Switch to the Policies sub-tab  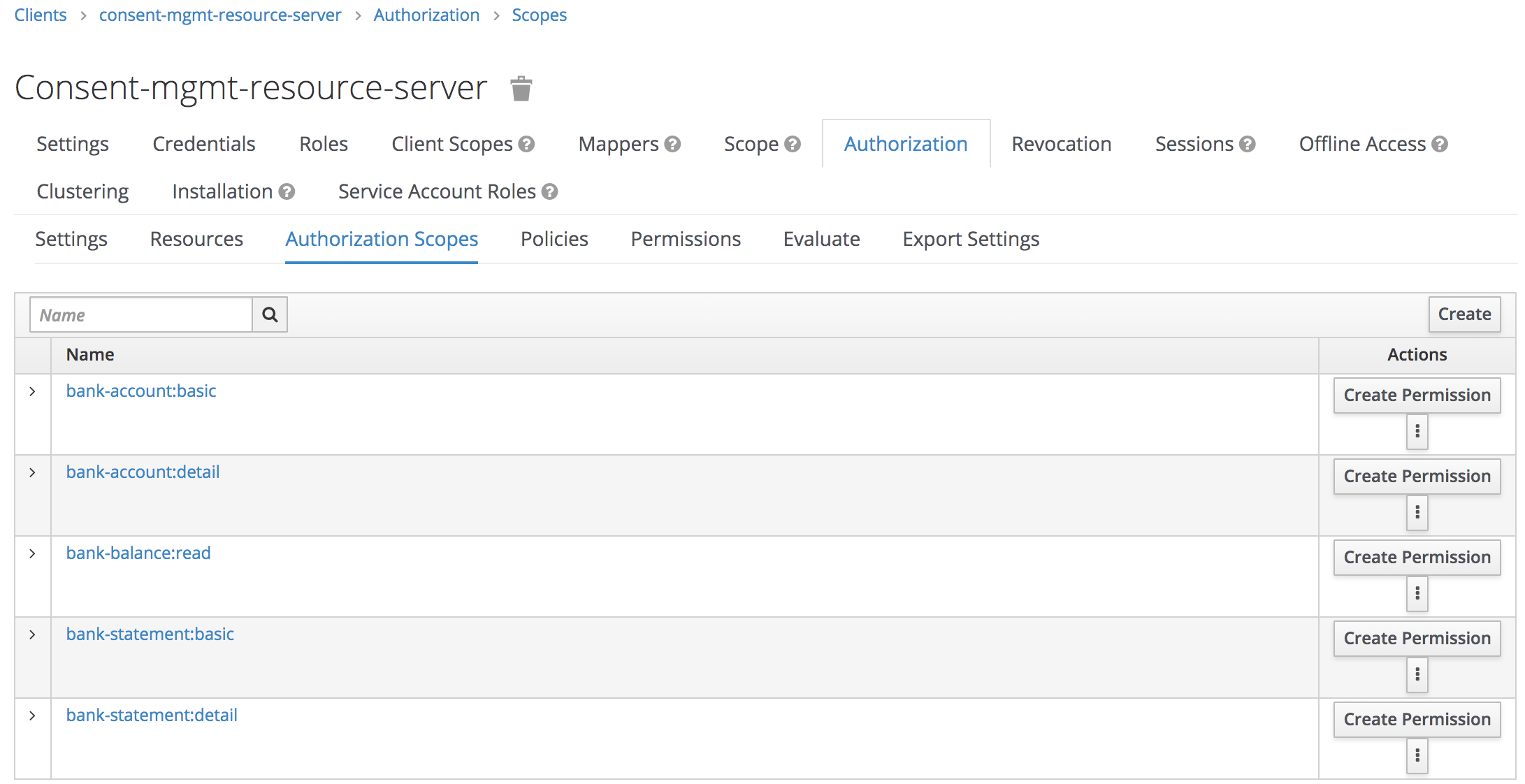point(554,239)
